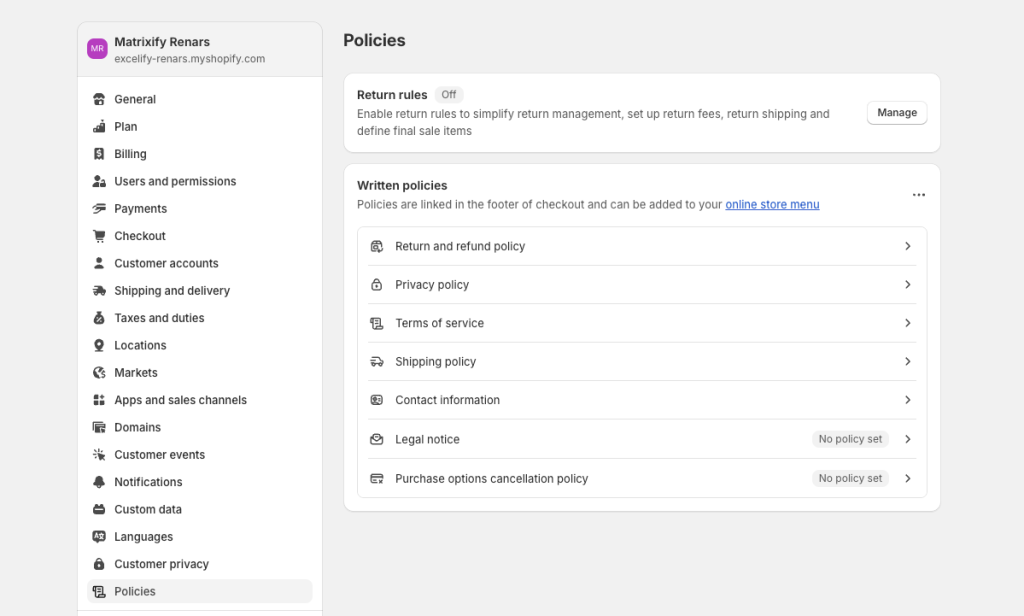Viewport: 1024px width, 616px height.
Task: Click the Notifications bell icon
Action: tap(97, 481)
